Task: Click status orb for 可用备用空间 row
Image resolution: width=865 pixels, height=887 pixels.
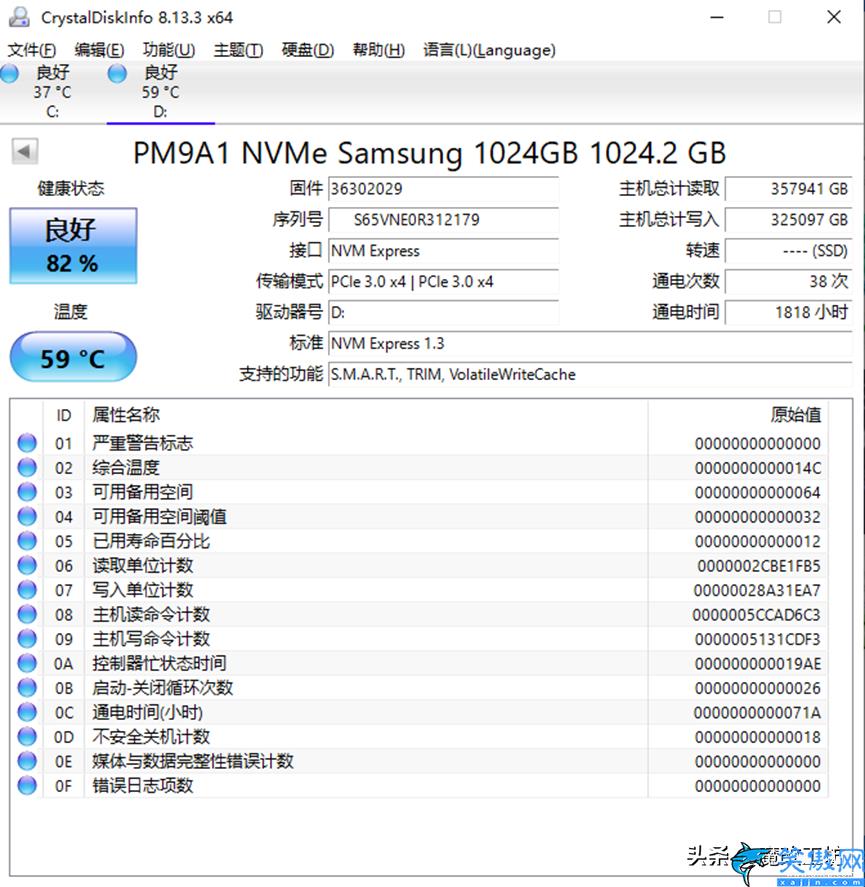Action: [x=27, y=492]
